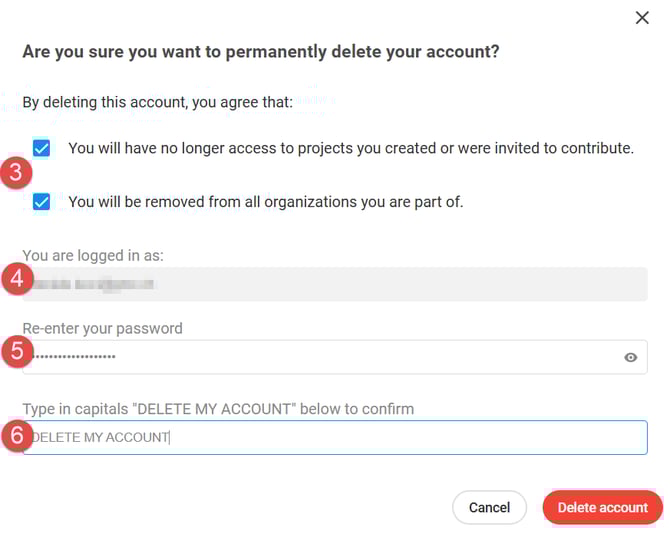Focus the re-enter password field
Screen dimensions: 670x540
coord(320,357)
